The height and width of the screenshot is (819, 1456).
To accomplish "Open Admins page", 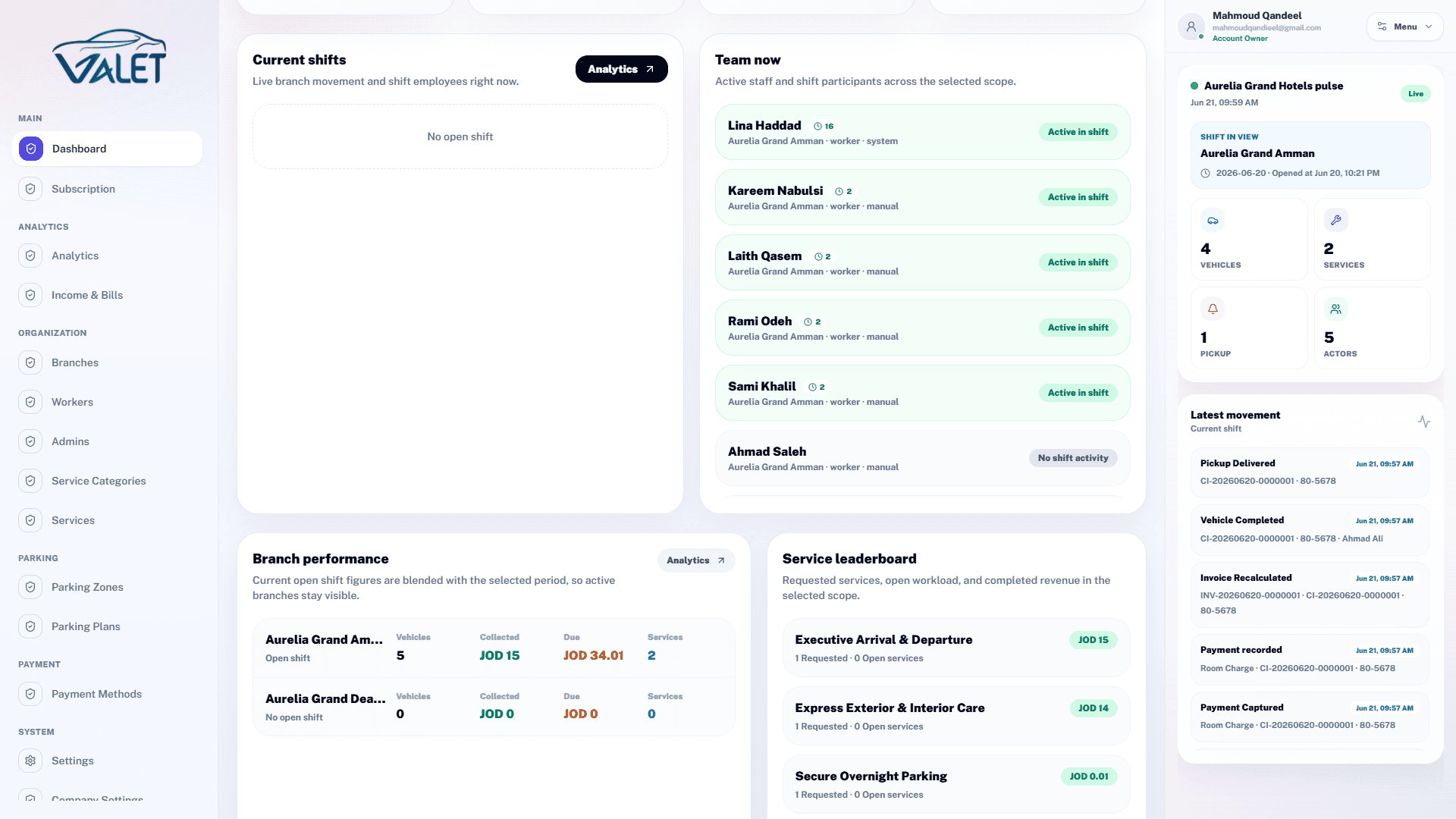I will tap(108, 441).
